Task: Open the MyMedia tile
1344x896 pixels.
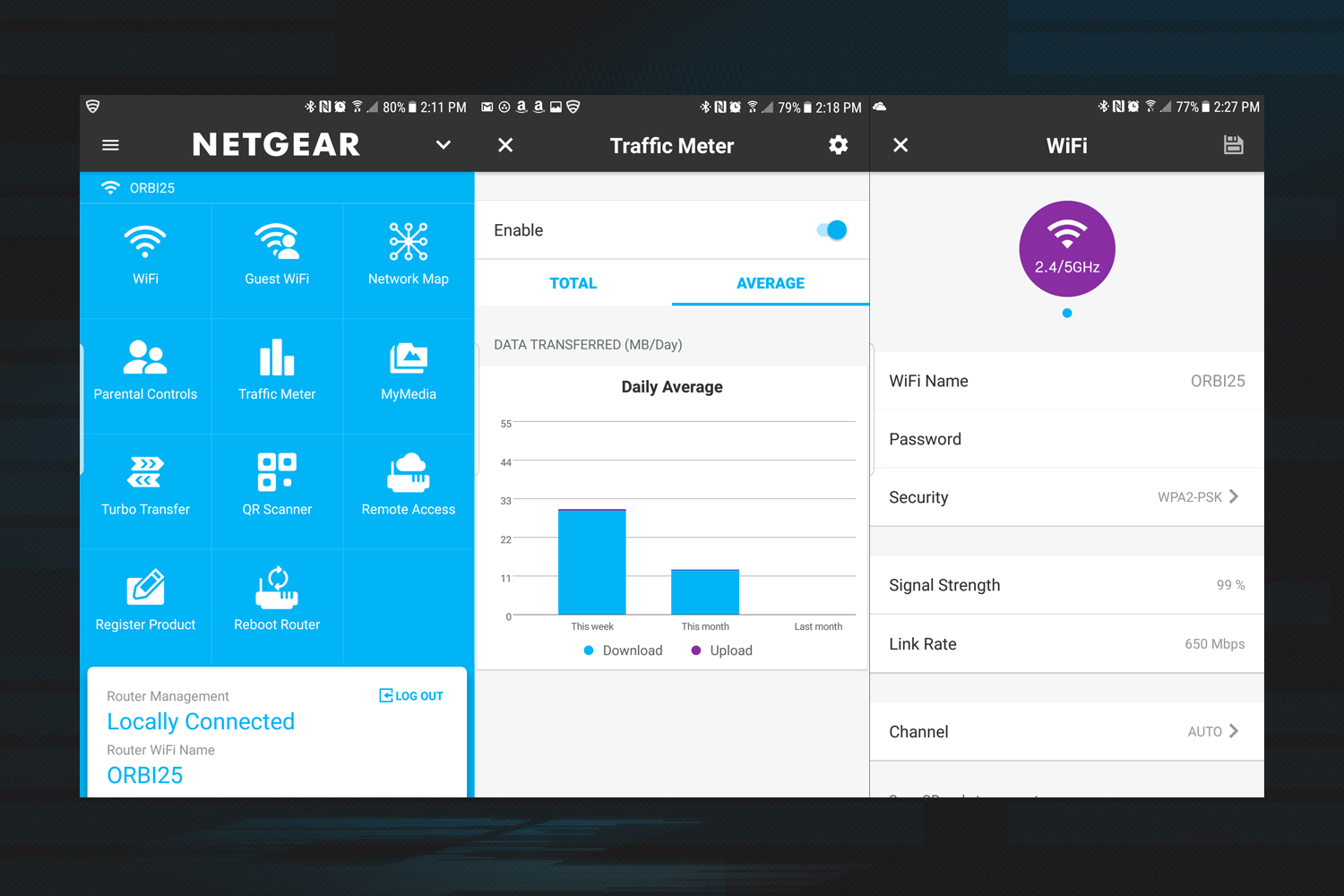Action: [409, 376]
